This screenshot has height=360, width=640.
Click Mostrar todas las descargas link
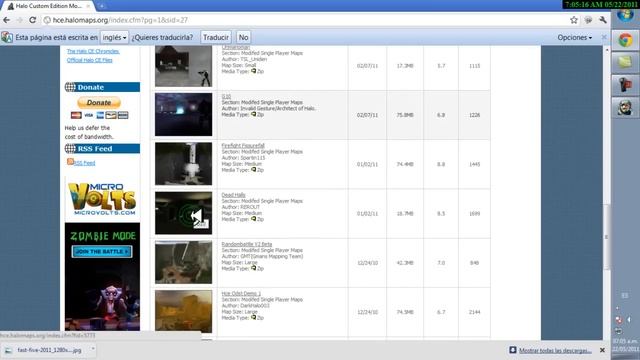[555, 350]
